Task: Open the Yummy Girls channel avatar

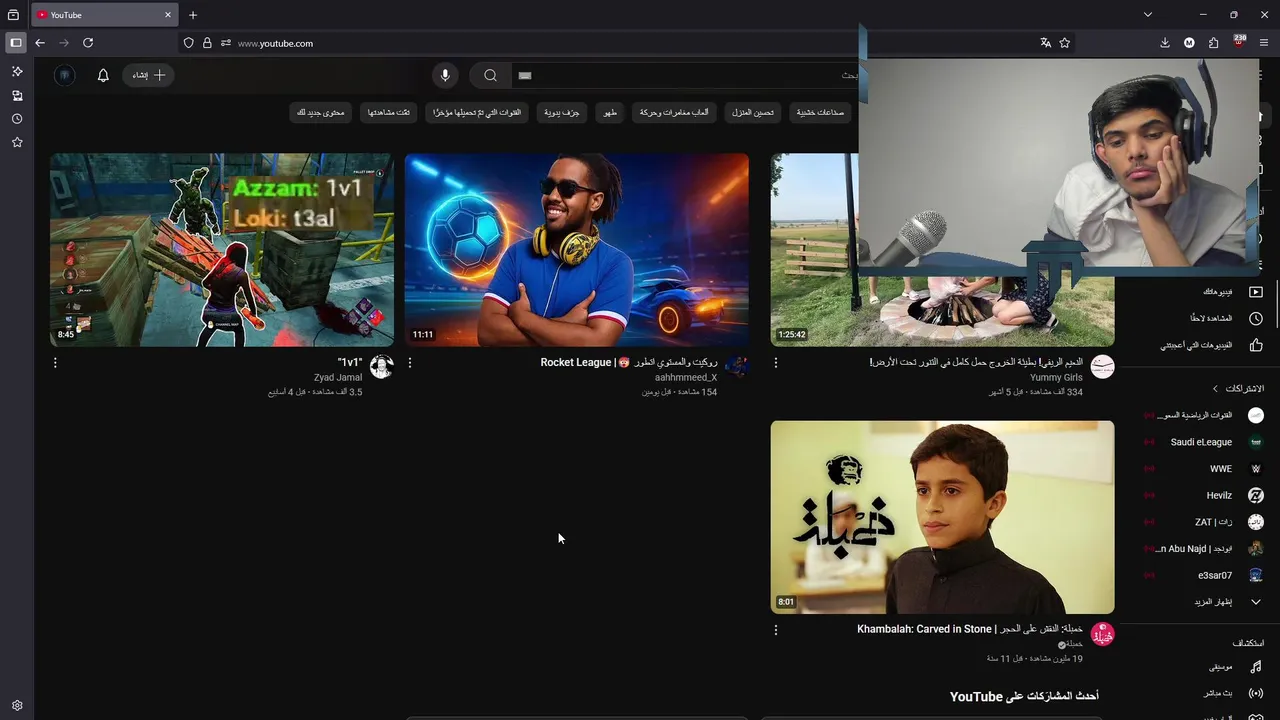Action: pos(1102,367)
